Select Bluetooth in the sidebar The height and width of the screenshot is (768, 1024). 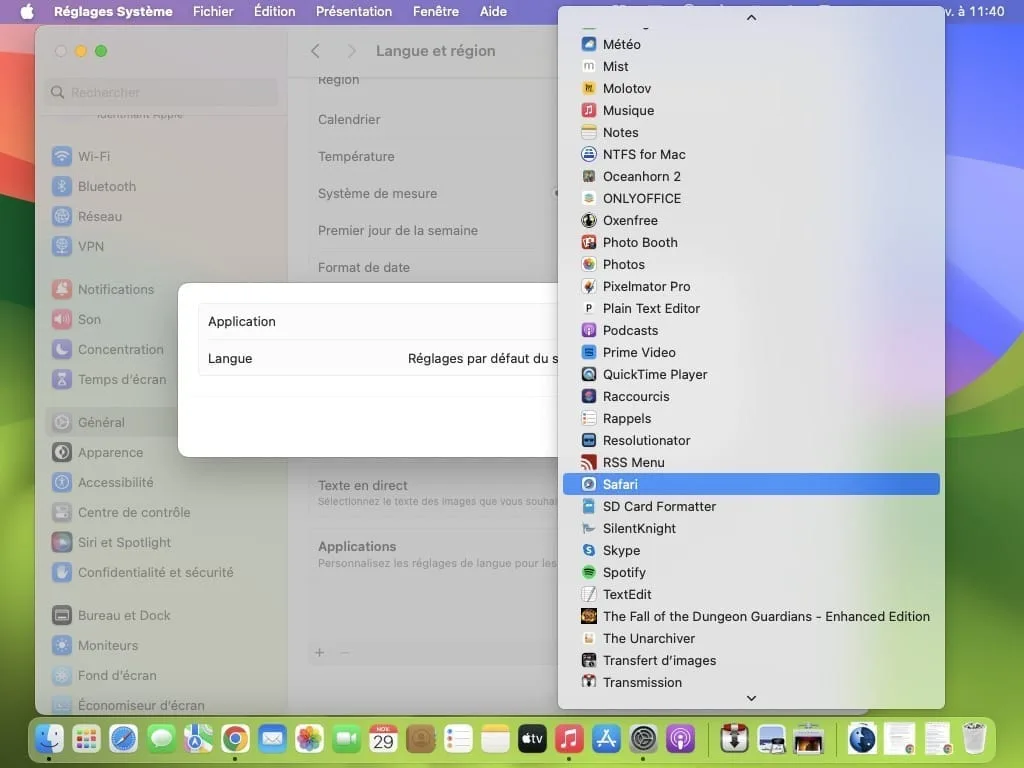point(104,186)
